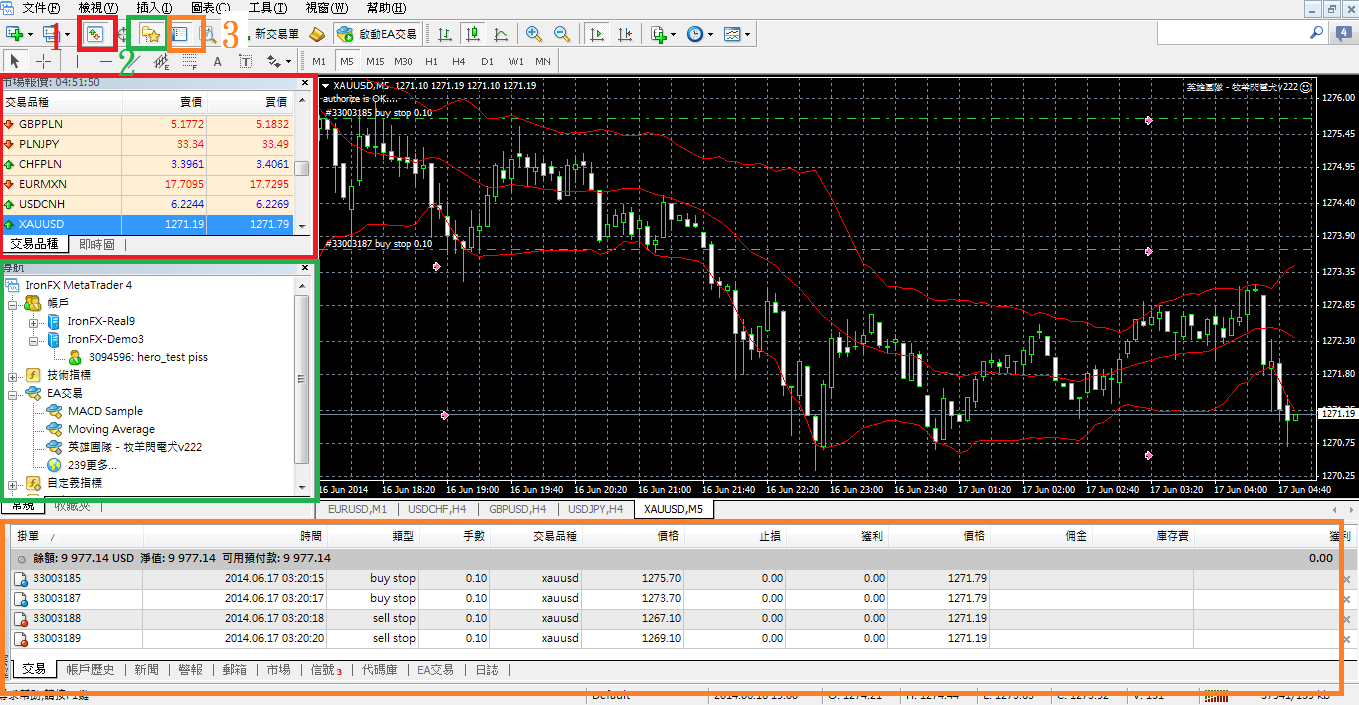Viewport: 1359px width, 705px height.
Task: Switch chart to candlestick display icon
Action: click(472, 34)
